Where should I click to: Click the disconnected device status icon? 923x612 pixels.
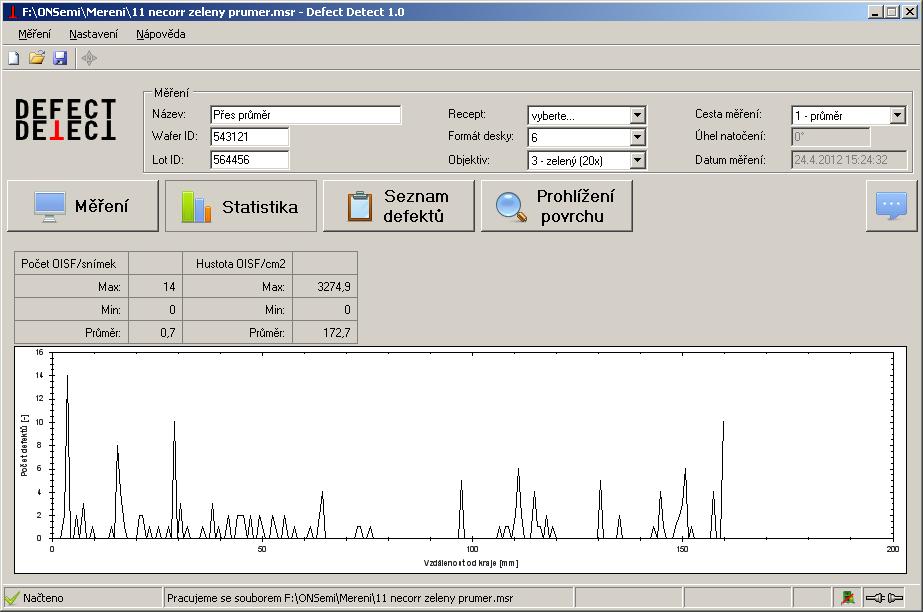pyautogui.click(x=848, y=598)
